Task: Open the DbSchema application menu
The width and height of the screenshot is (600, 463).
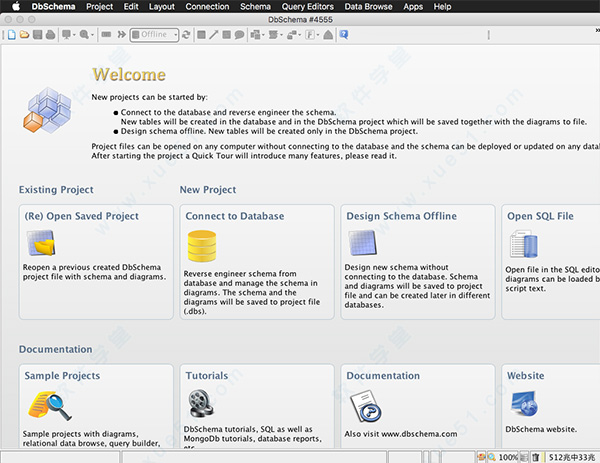Action: pyautogui.click(x=53, y=7)
